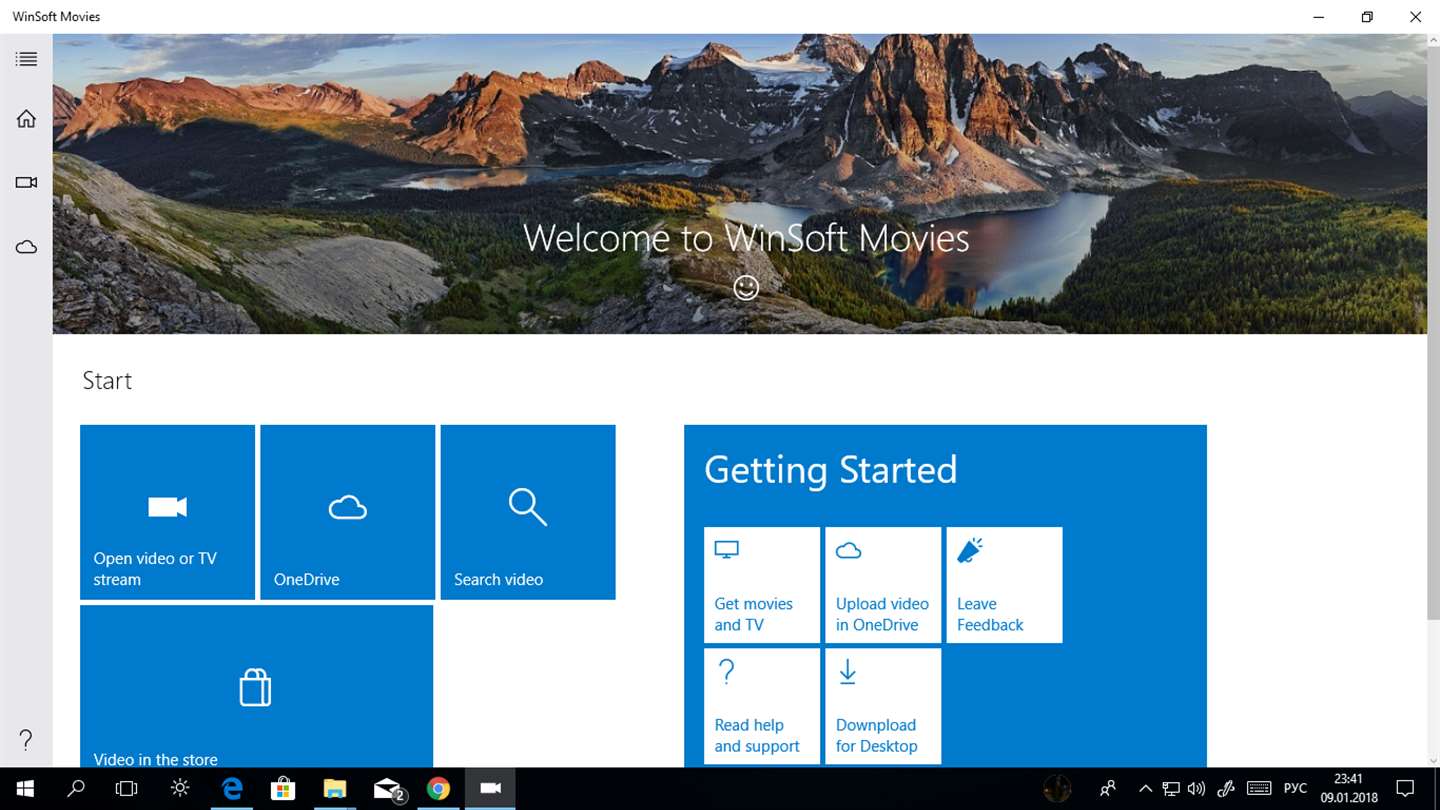The height and width of the screenshot is (810, 1440).
Task: Open Task View on the taskbar
Action: click(x=126, y=789)
